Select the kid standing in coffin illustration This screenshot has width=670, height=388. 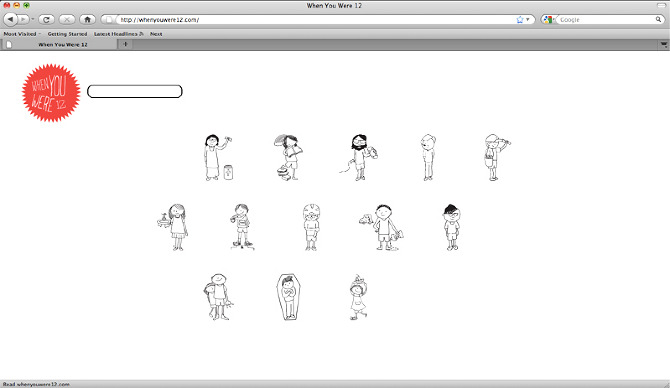click(x=288, y=297)
